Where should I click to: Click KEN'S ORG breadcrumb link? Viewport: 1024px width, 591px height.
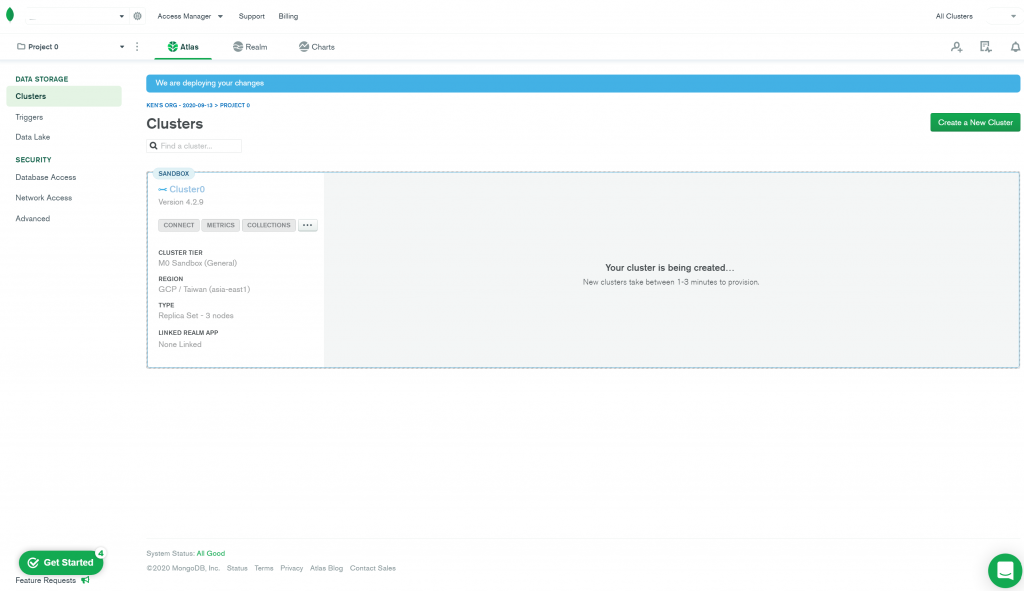point(179,105)
